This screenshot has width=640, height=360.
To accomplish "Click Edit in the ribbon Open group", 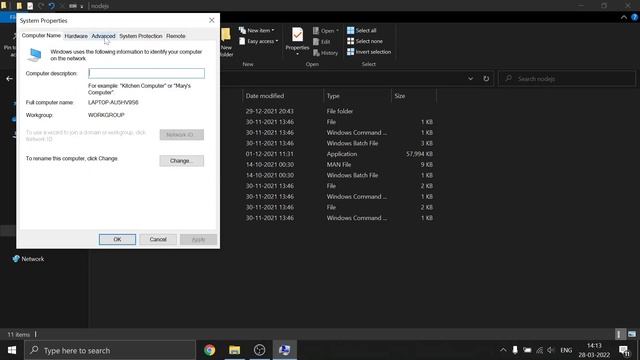I will pos(322,42).
